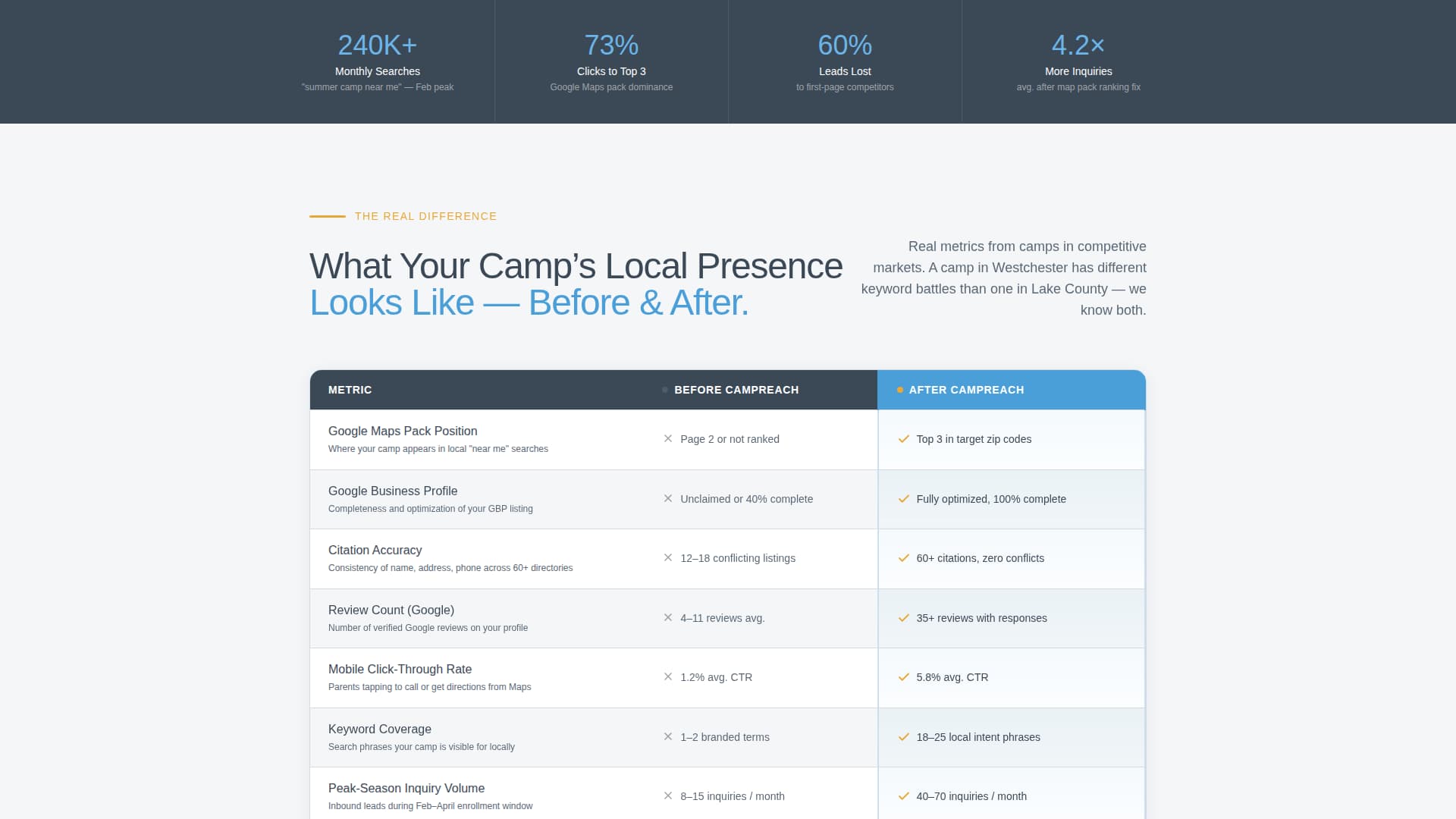Select the Keyword Coverage row title
Image resolution: width=1456 pixels, height=819 pixels.
pyautogui.click(x=380, y=729)
